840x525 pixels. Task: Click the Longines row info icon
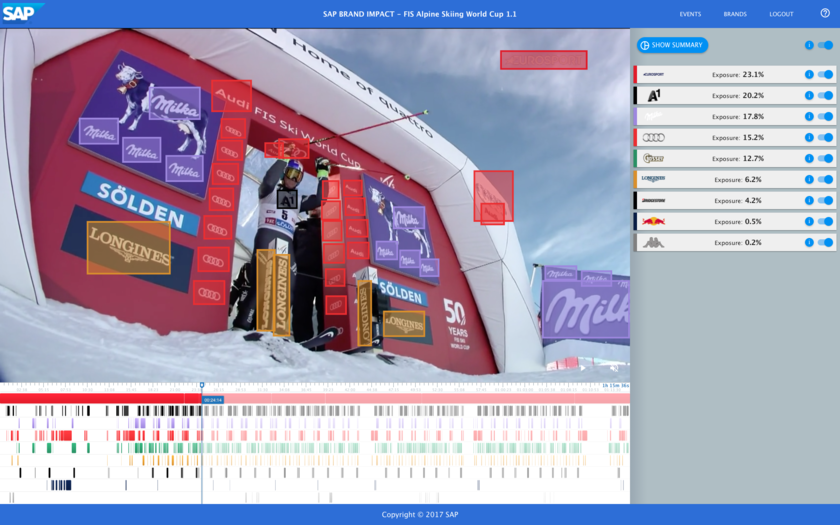809,179
